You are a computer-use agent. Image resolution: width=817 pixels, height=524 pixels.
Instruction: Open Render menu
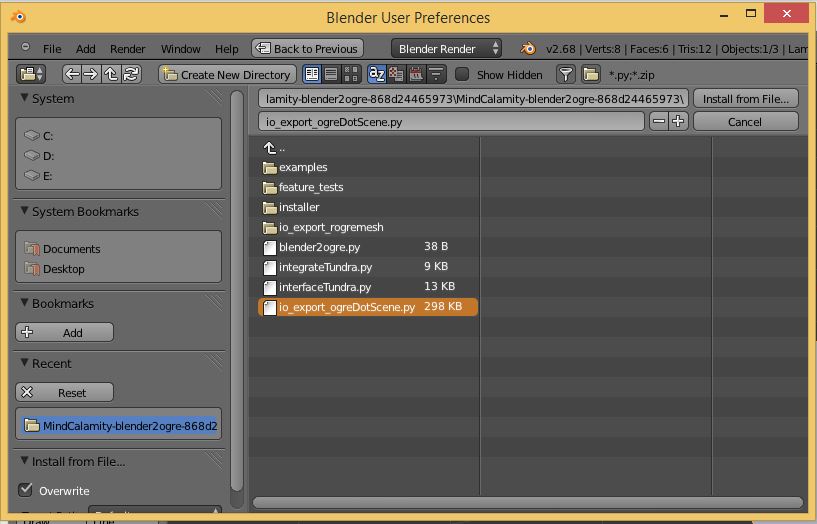128,49
